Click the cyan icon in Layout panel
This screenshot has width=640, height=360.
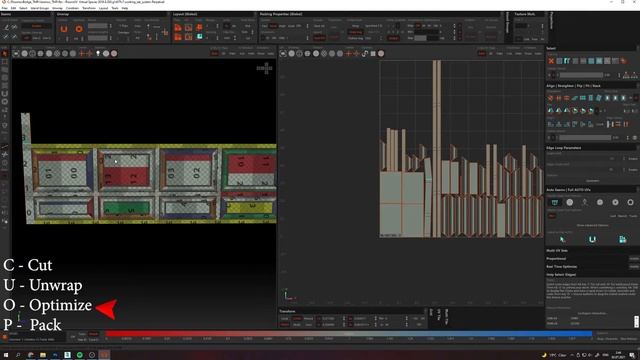point(200,37)
